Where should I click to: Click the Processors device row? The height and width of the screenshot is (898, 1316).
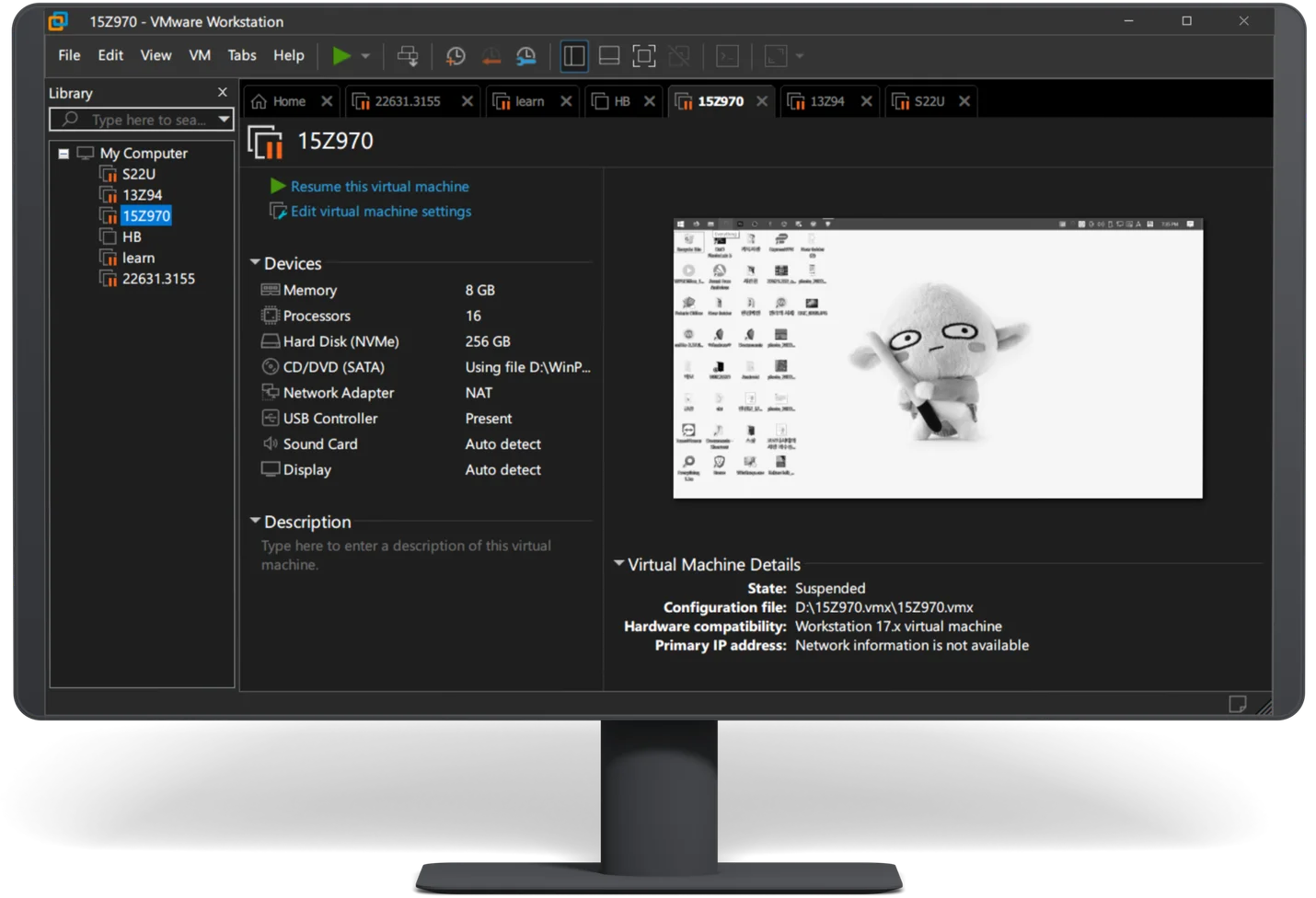[426, 316]
